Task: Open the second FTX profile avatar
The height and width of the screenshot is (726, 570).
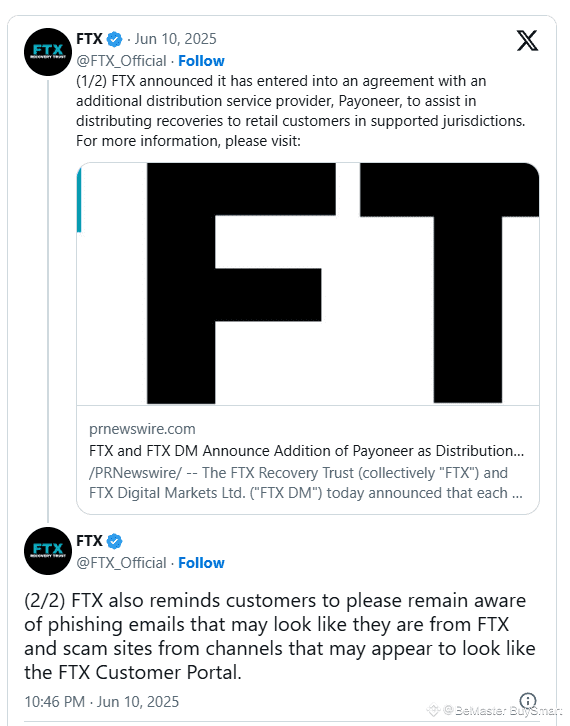Action: pos(48,551)
